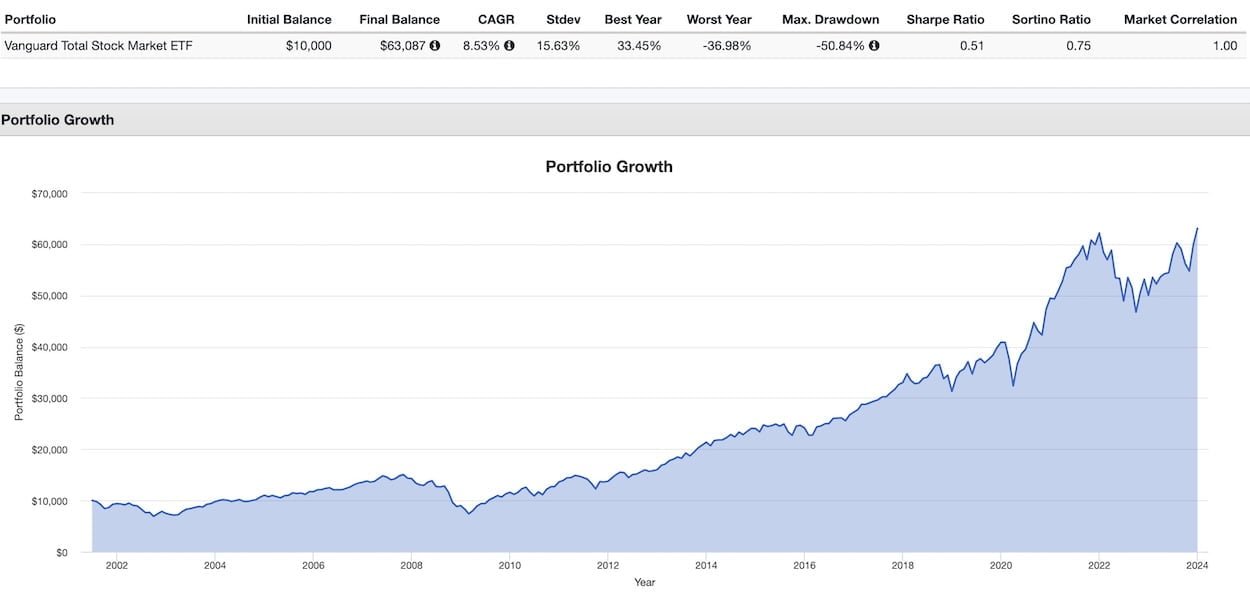This screenshot has width=1250, height=595.
Task: Click the Portfolio Growth chart title
Action: tap(609, 167)
